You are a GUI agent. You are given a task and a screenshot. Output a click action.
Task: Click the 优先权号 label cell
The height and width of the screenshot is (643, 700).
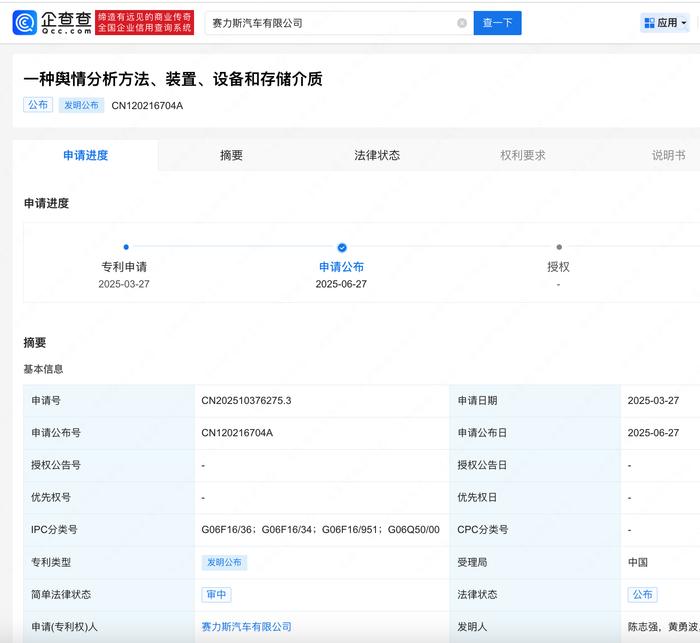(x=109, y=497)
